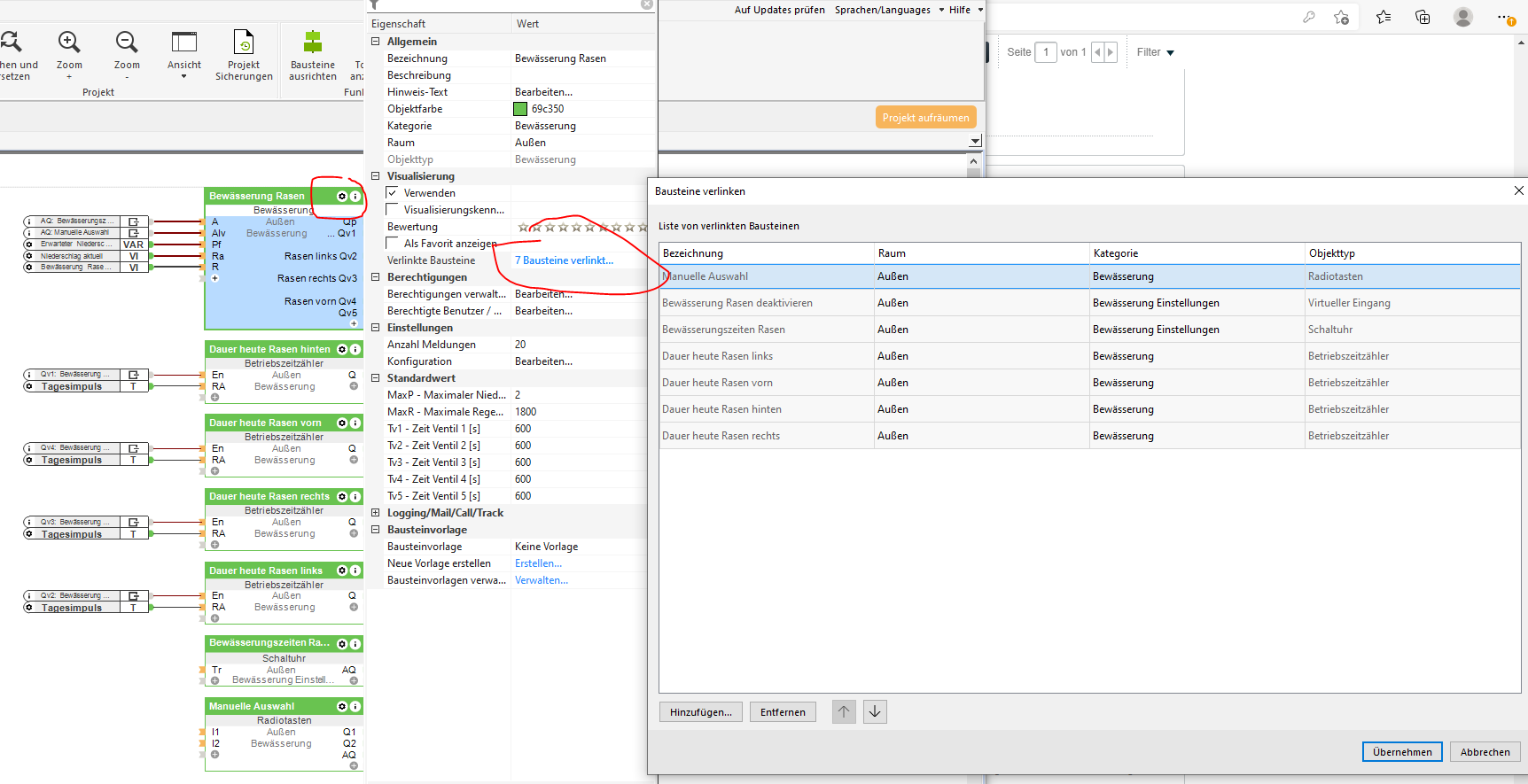Screen dimensions: 1528x784
Task: Select the Dauer heute Rasen links row
Action: [x=1090, y=356]
